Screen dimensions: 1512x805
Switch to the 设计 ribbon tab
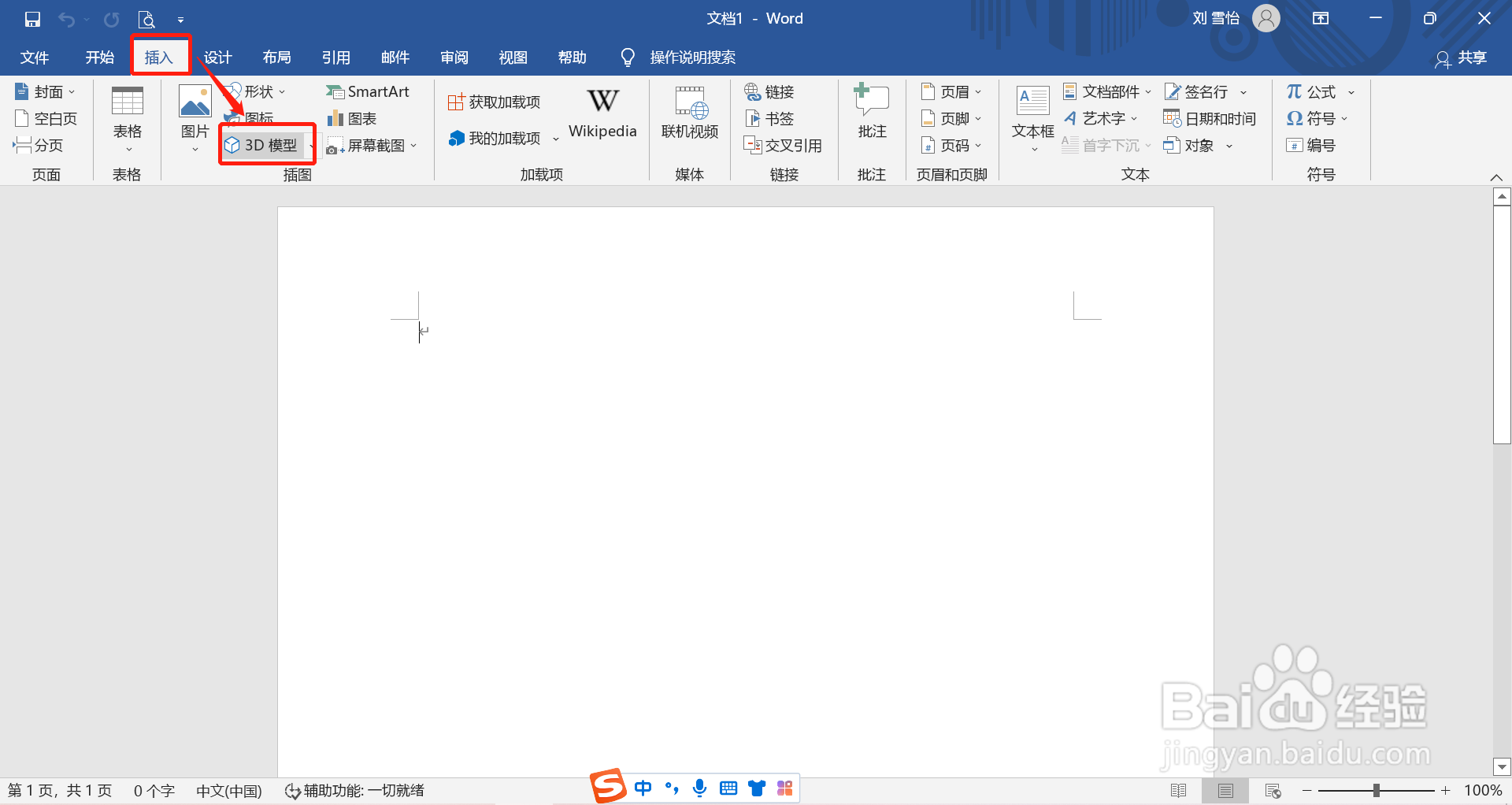pos(218,57)
